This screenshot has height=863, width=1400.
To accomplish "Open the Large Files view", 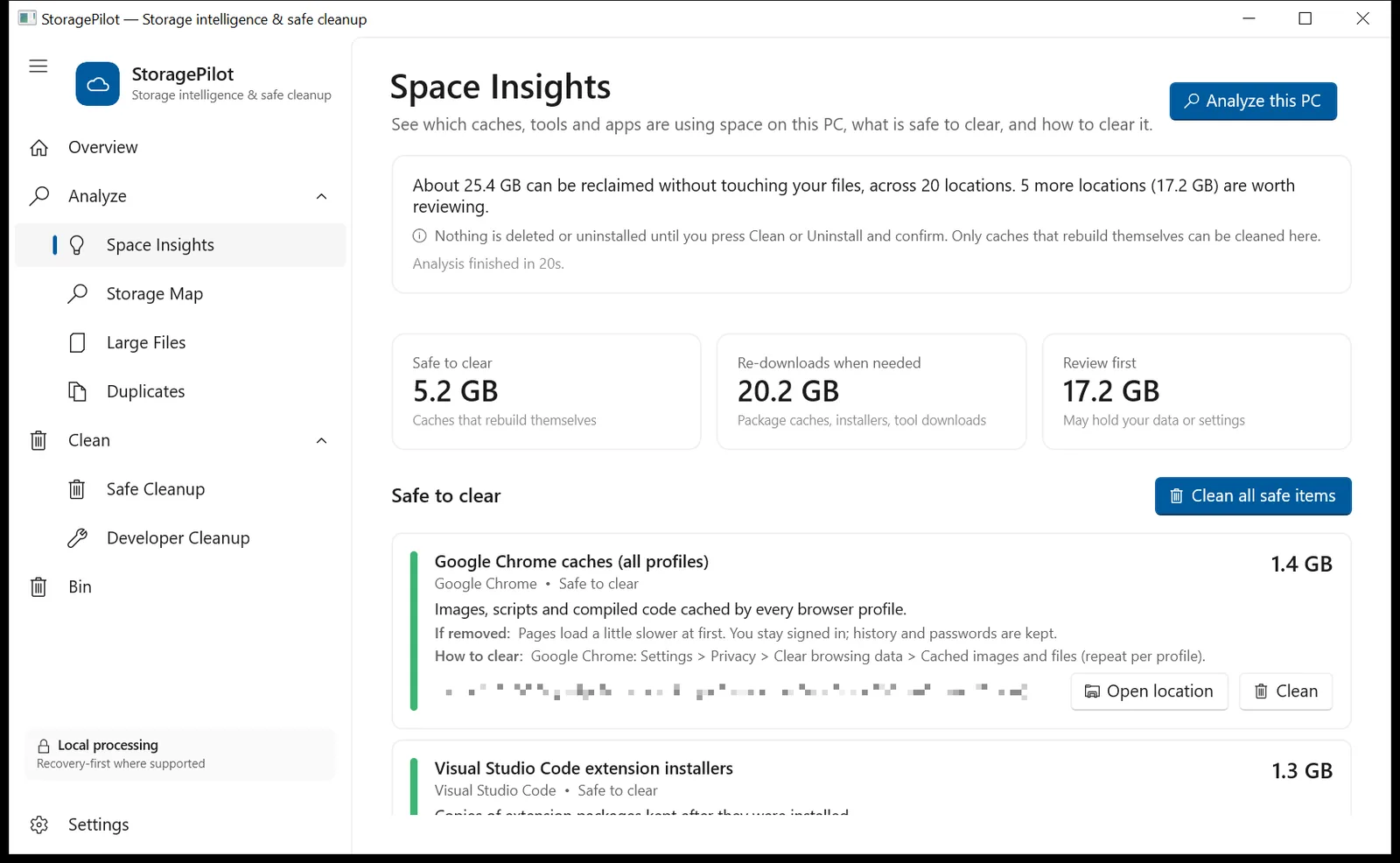I will pyautogui.click(x=180, y=343).
